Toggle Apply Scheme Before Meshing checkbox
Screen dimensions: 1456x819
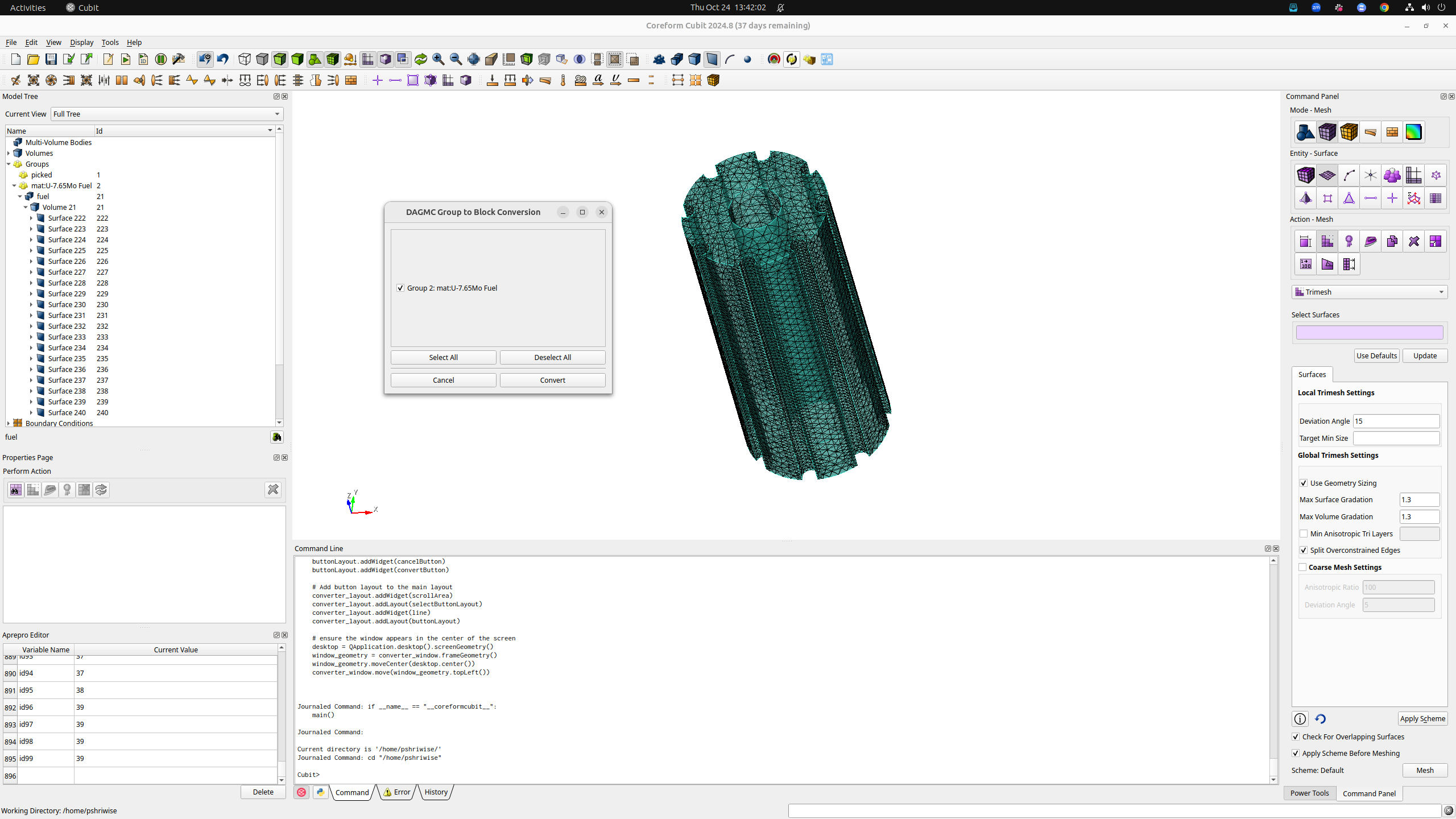(1296, 753)
